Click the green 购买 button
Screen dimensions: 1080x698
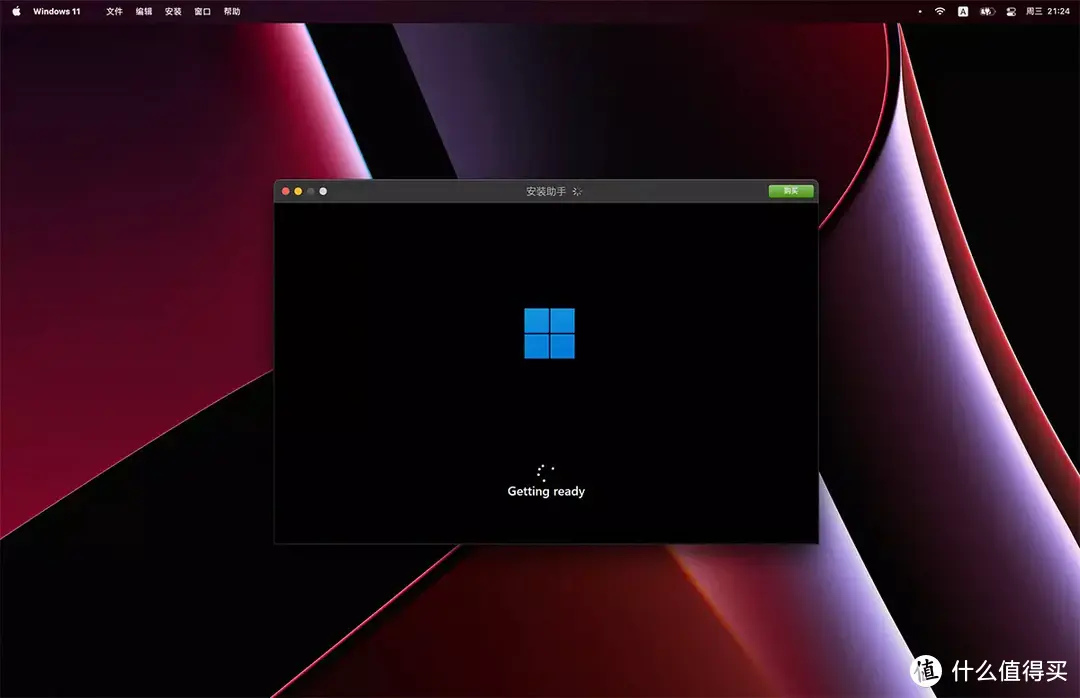coord(791,191)
